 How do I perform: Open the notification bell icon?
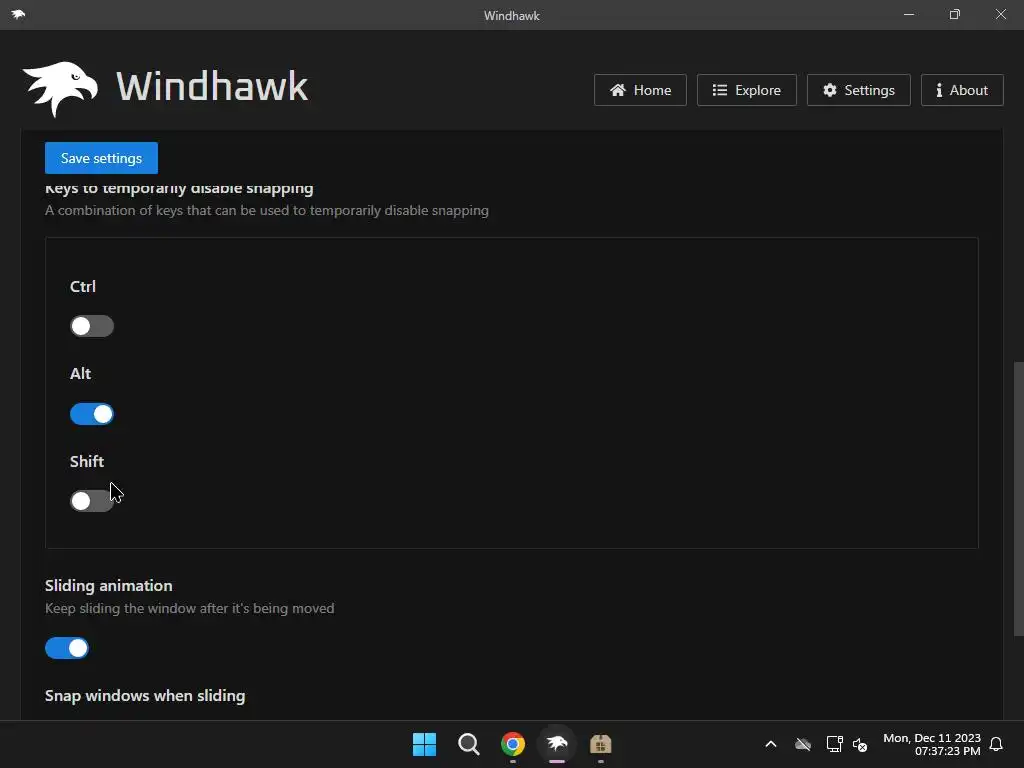click(x=996, y=744)
